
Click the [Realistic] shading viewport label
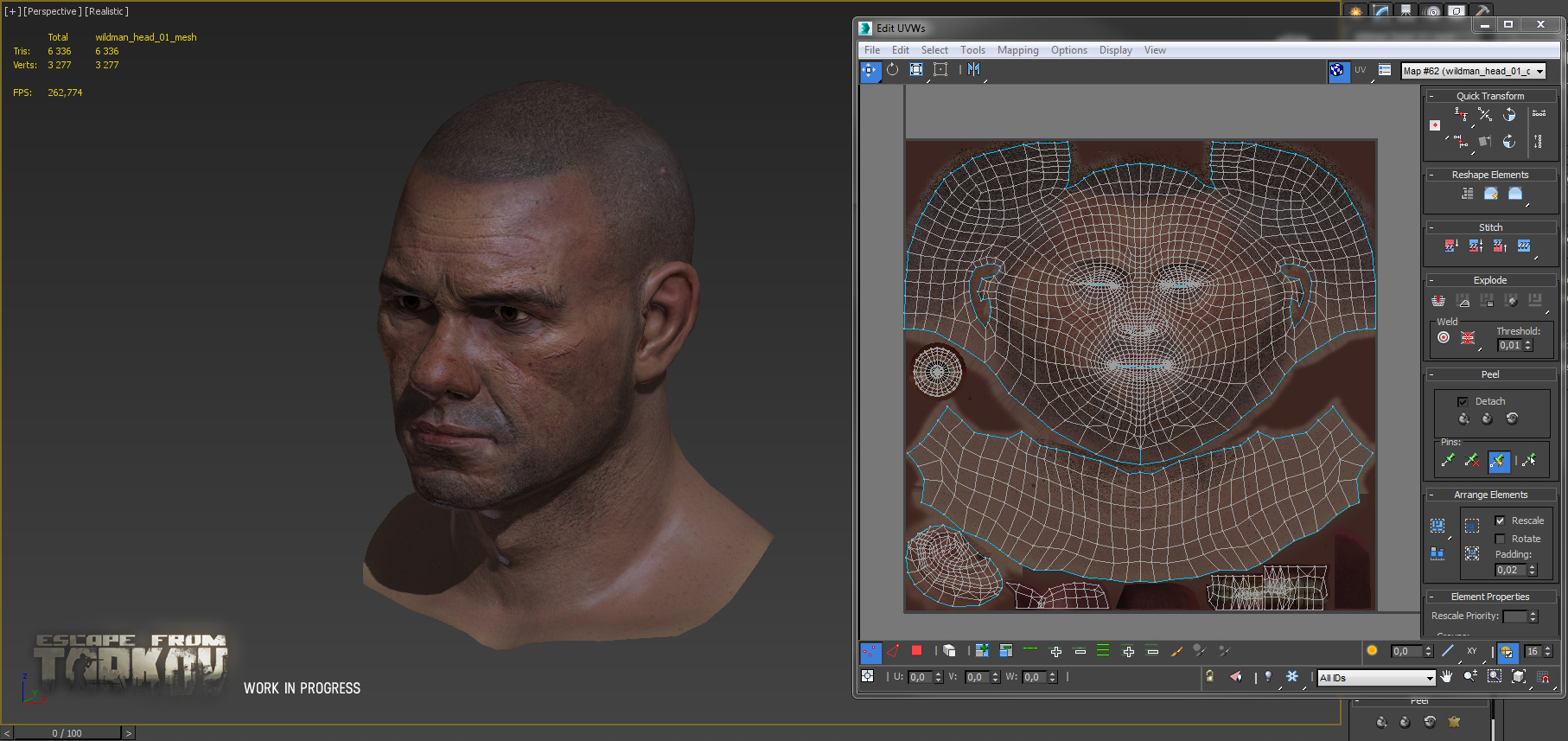coord(106,11)
